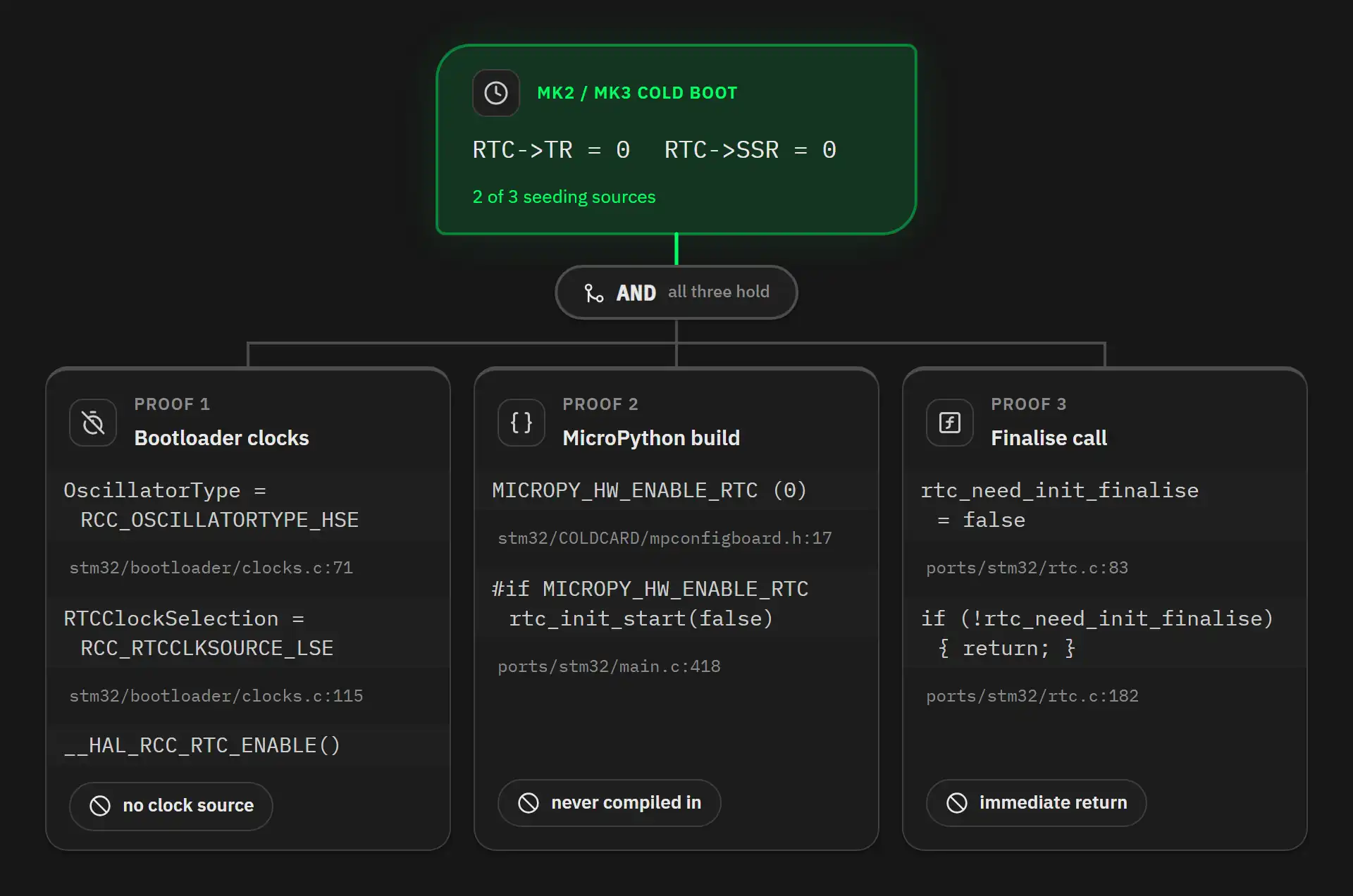The width and height of the screenshot is (1353, 896).
Task: Click the PROOF 2 label
Action: pos(600,404)
